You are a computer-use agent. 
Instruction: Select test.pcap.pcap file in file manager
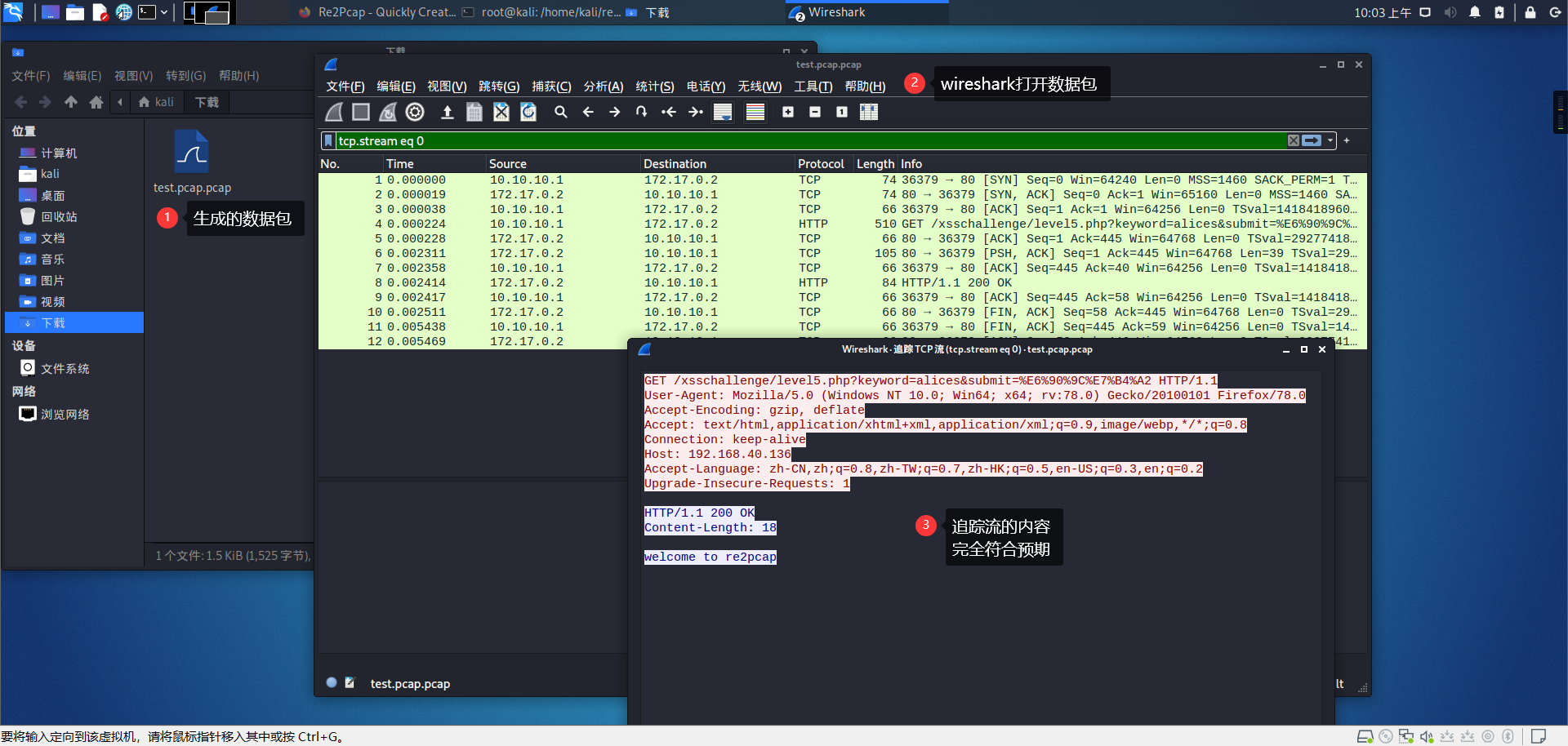[x=192, y=162]
